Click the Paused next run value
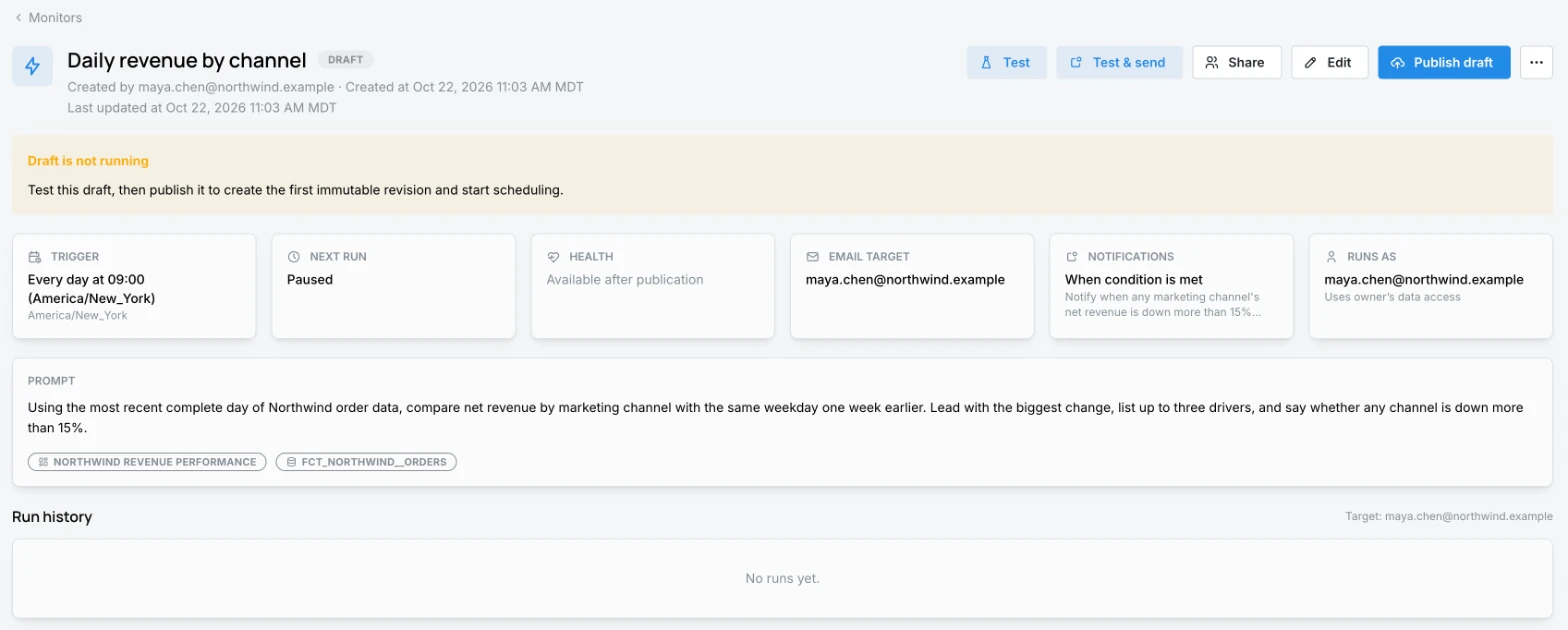1568x630 pixels. tap(310, 280)
